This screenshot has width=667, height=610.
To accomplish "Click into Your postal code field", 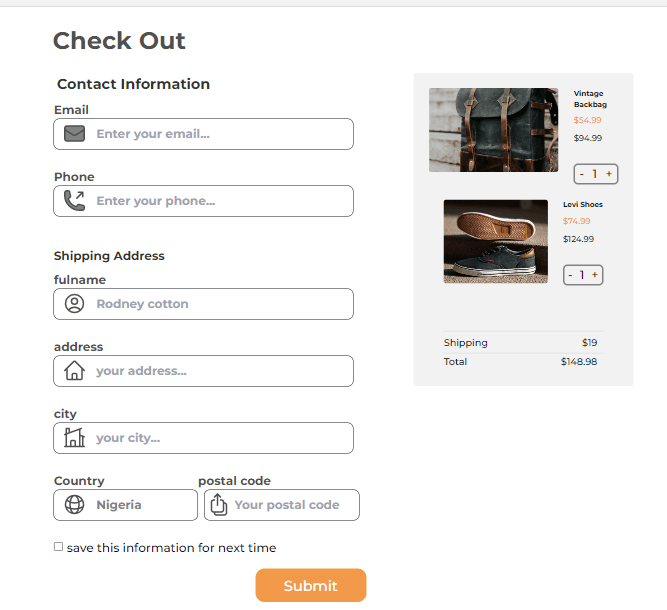I will [x=292, y=505].
